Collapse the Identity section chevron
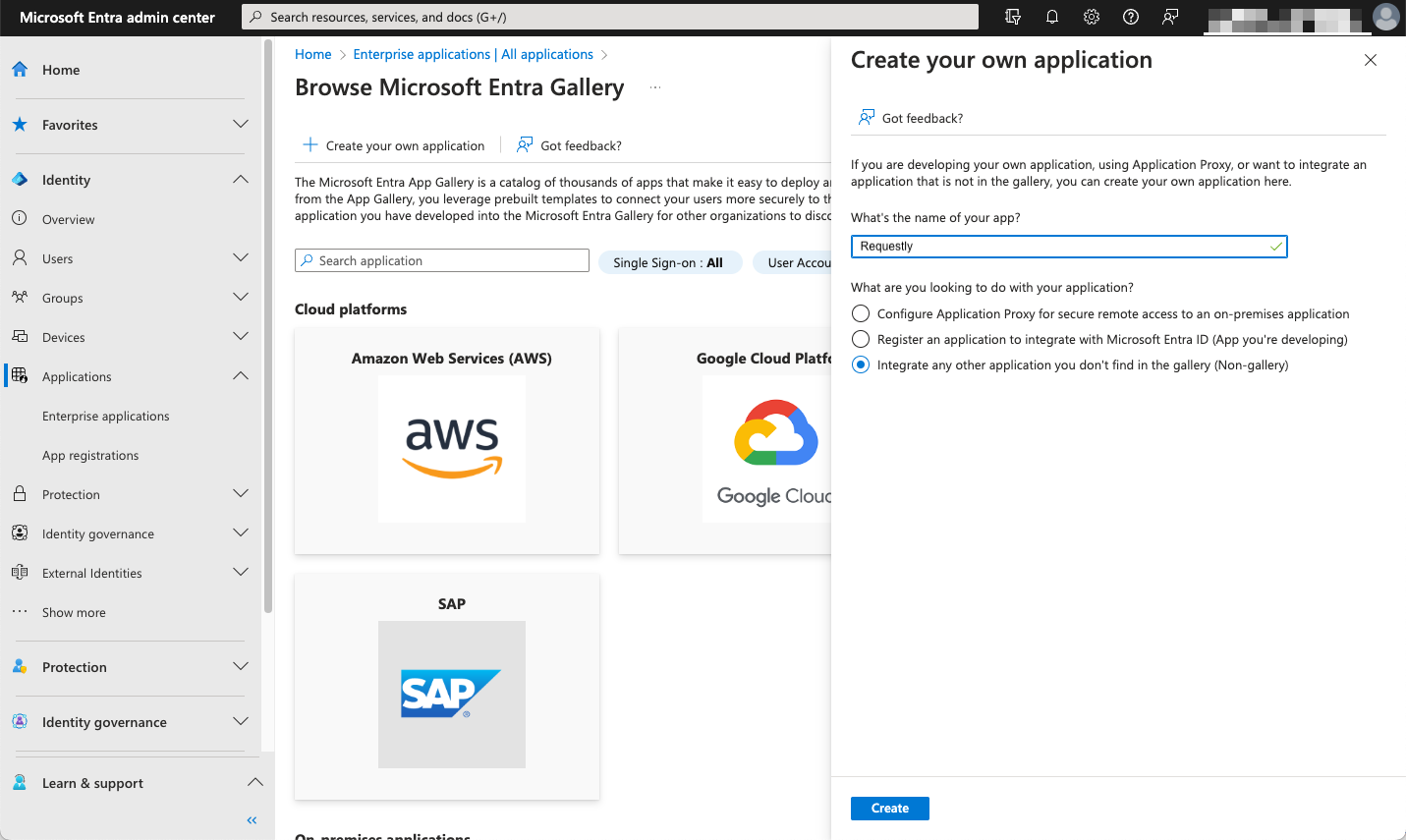This screenshot has height=840, width=1406. click(x=241, y=179)
